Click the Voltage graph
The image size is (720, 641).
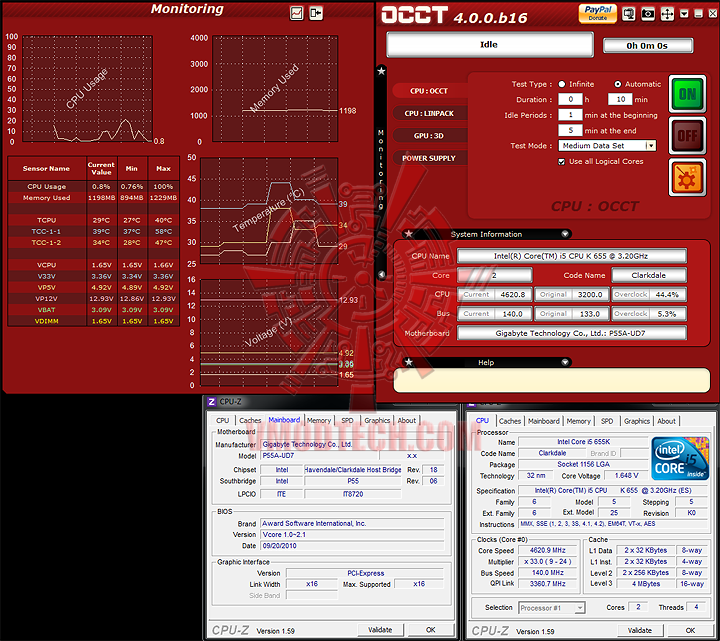coord(269,332)
